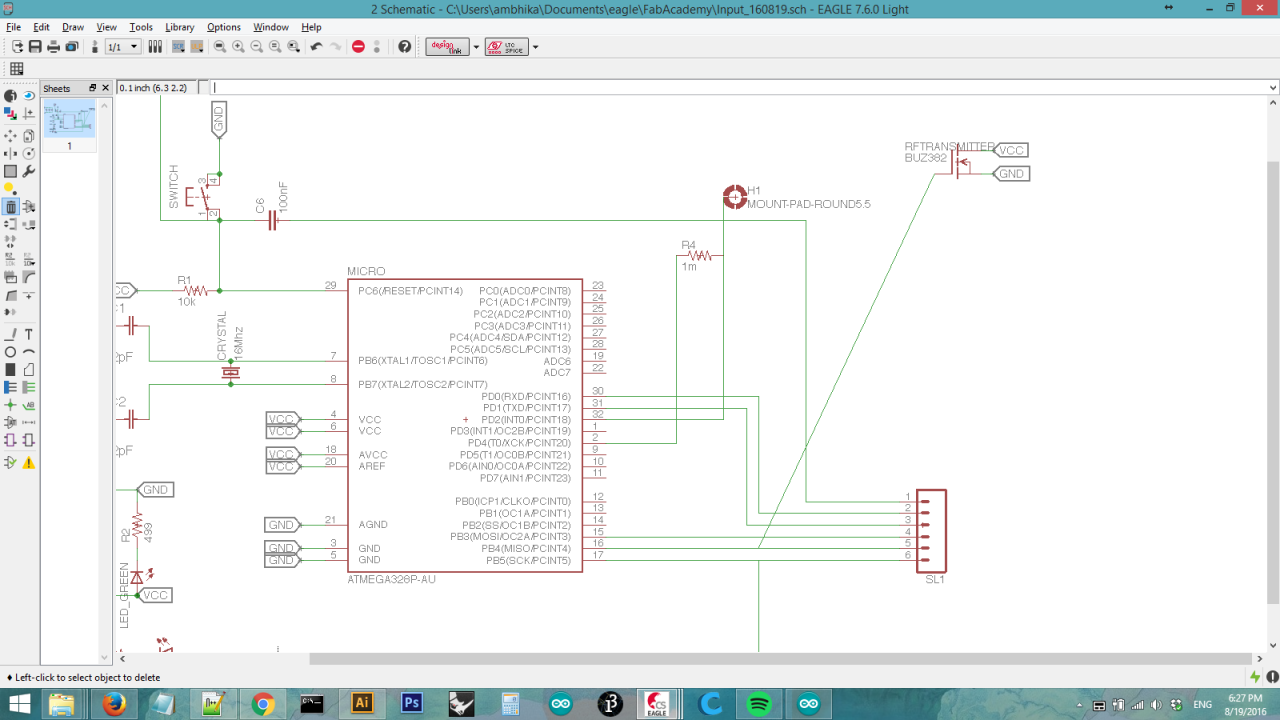Click the vertical scrollbar of the canvas

click(1273, 385)
